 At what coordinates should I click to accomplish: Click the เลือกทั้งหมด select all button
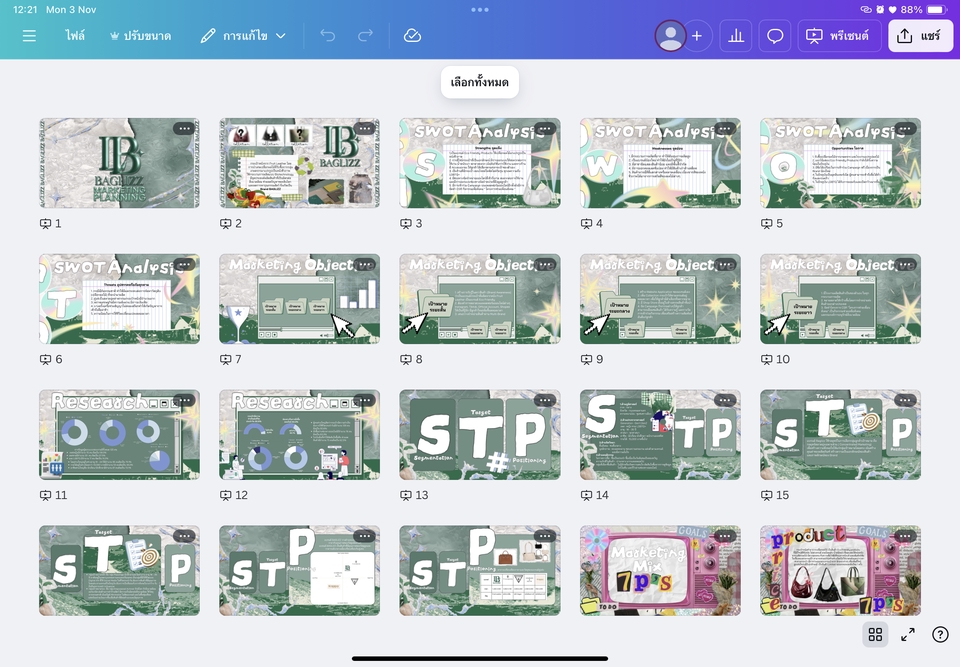pyautogui.click(x=480, y=83)
